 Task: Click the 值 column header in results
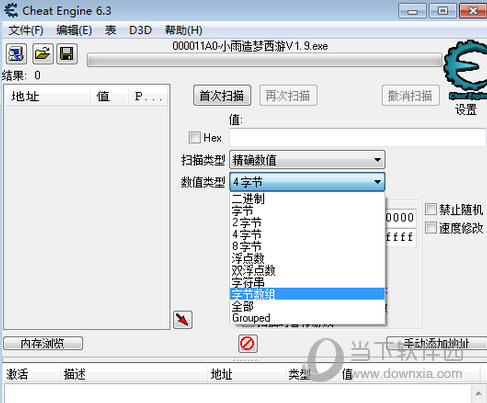point(109,96)
